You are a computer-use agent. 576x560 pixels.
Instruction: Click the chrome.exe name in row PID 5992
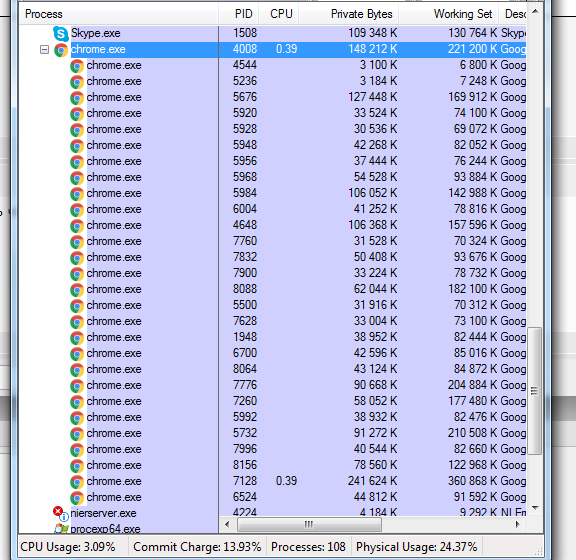(114, 417)
